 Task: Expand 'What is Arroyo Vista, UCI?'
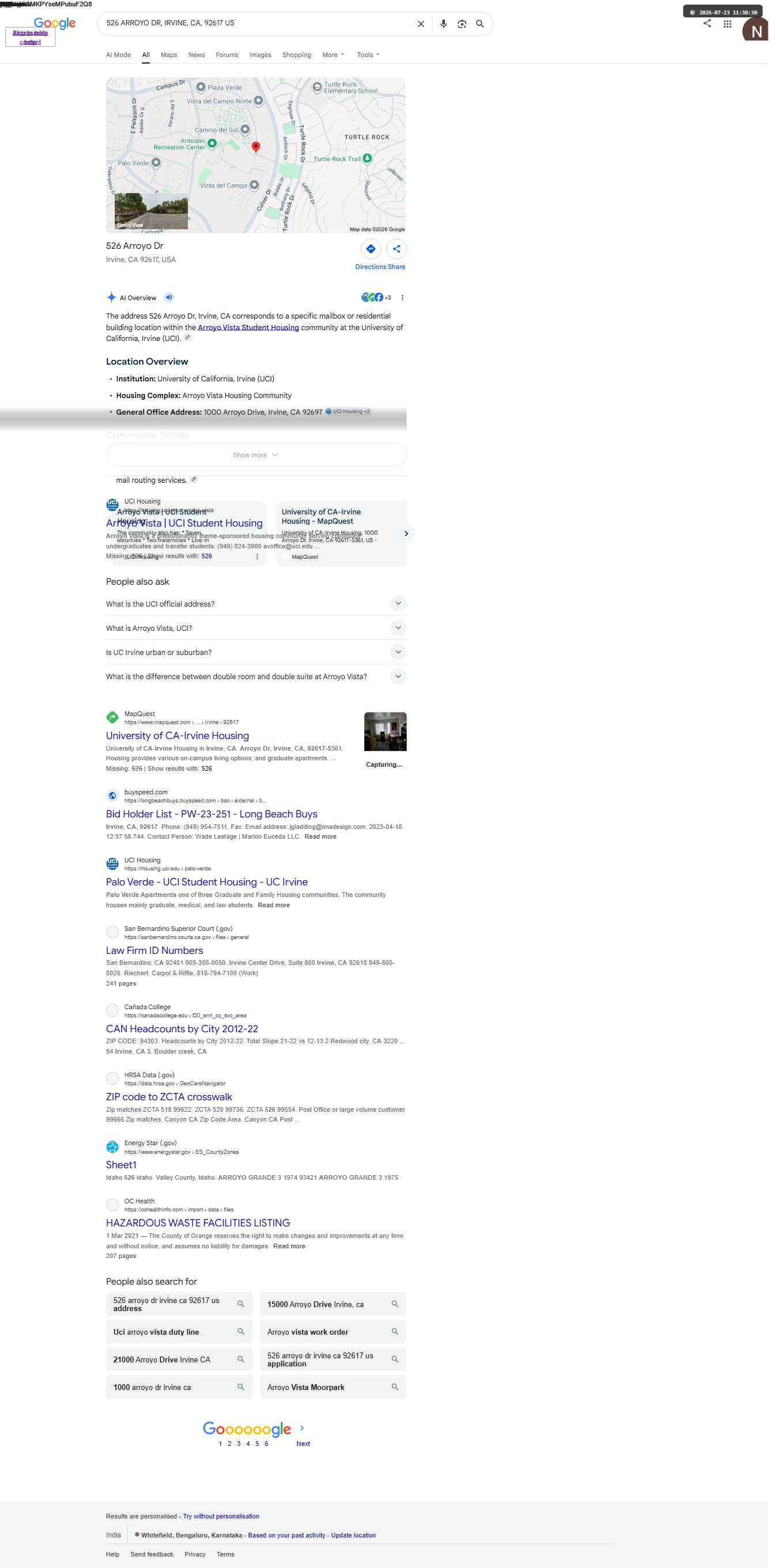coord(256,627)
